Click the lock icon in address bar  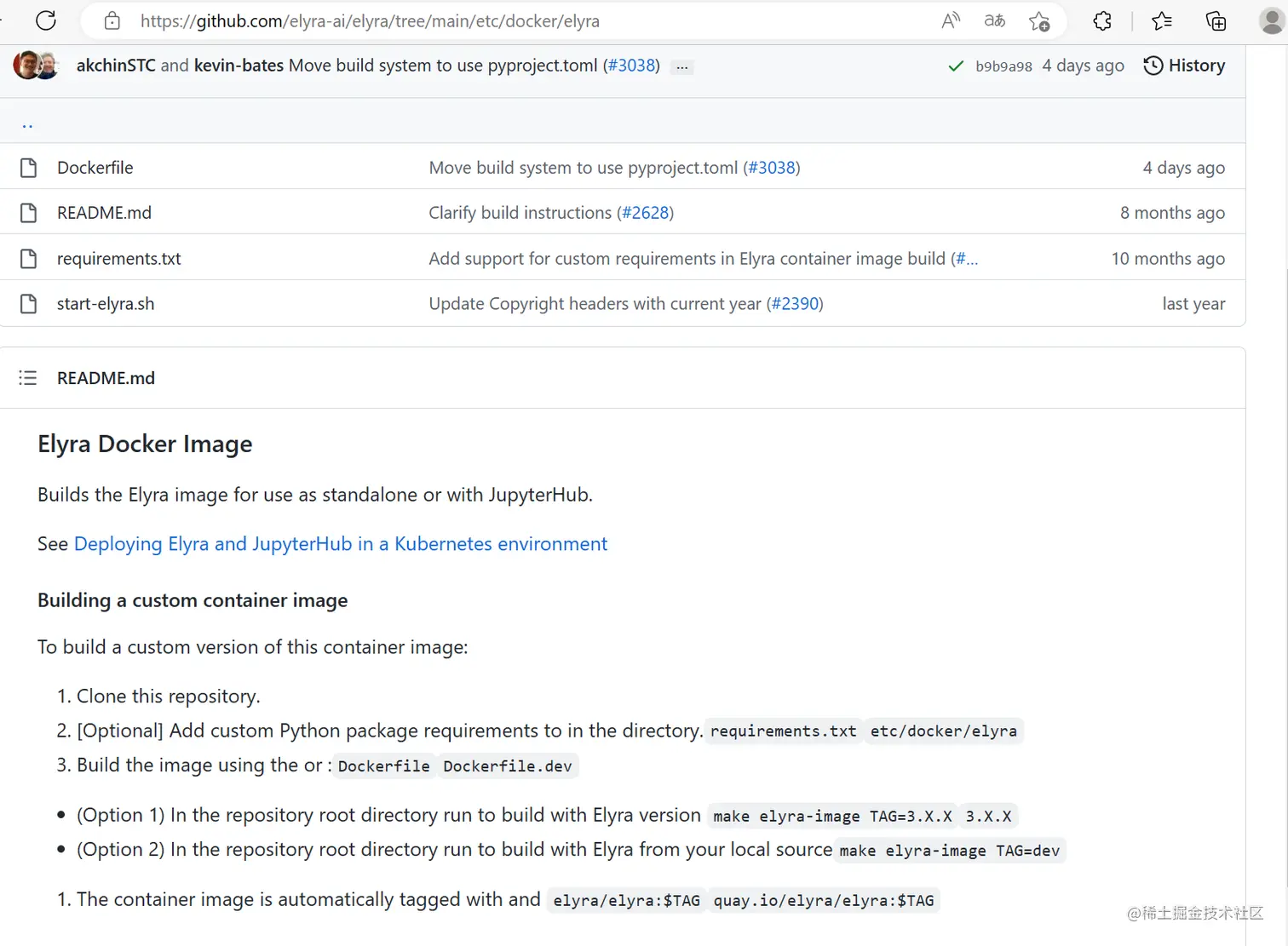pos(112,21)
